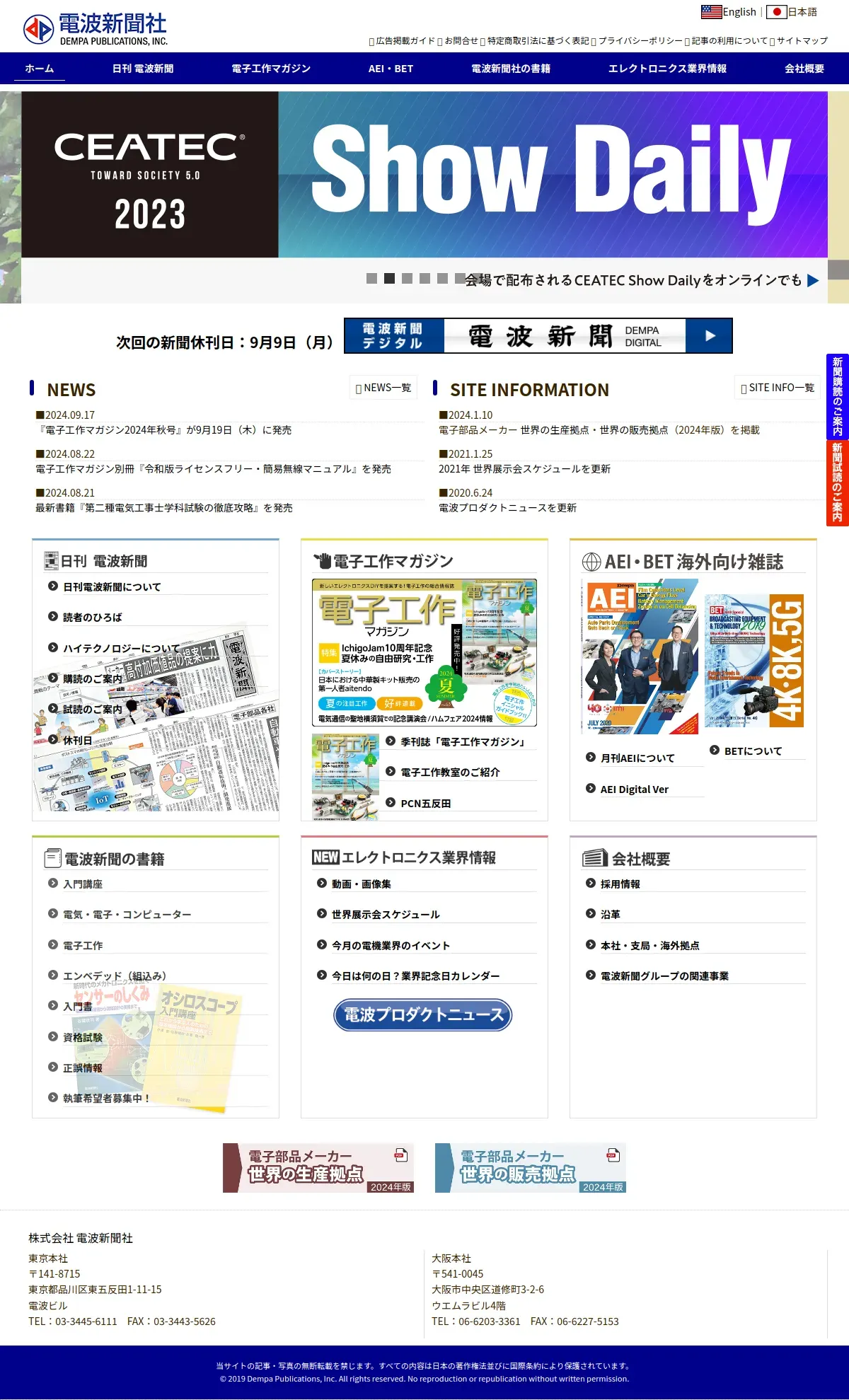Open the 電波新聞デジタル banner
This screenshot has width=849, height=1400.
pos(538,336)
